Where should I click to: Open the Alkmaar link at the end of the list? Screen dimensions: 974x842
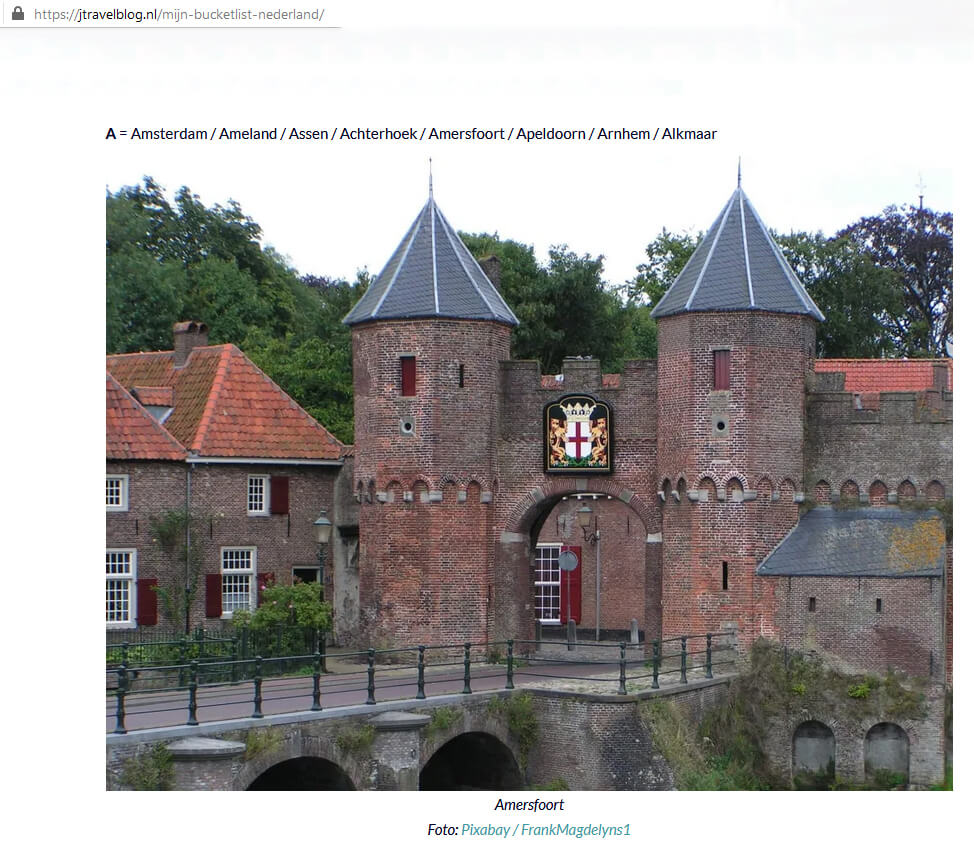(x=690, y=133)
